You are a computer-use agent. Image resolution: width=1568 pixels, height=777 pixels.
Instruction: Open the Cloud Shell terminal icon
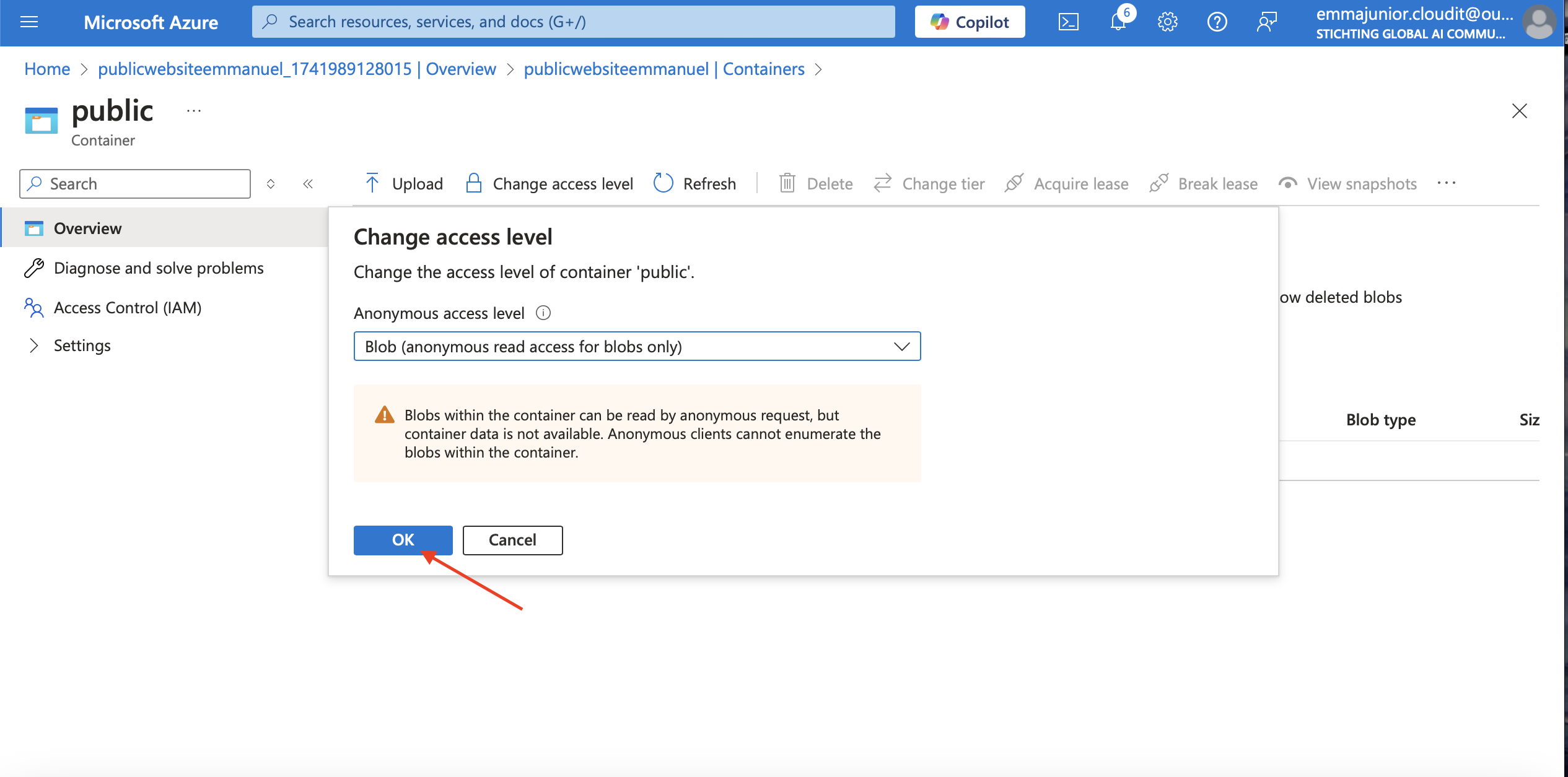click(x=1068, y=22)
